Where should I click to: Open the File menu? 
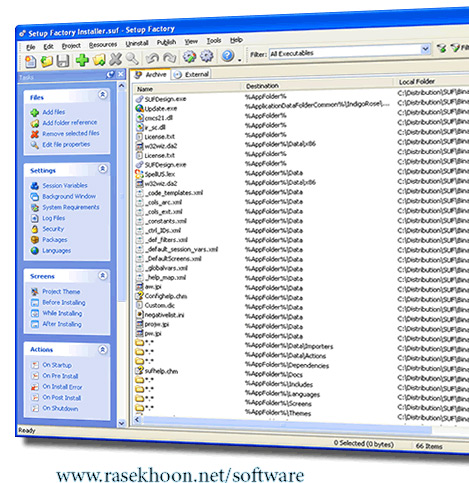[x=31, y=47]
